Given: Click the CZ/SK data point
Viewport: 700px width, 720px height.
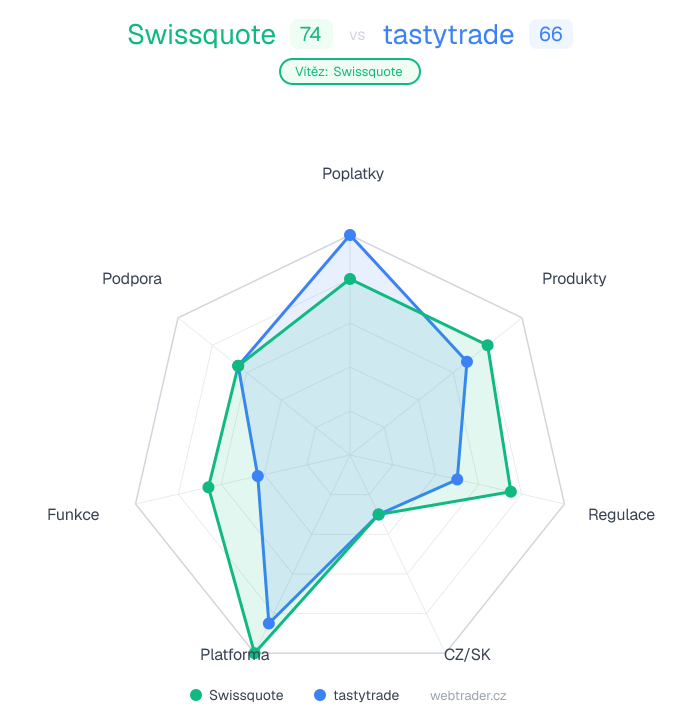Looking at the screenshot, I should coord(378,515).
